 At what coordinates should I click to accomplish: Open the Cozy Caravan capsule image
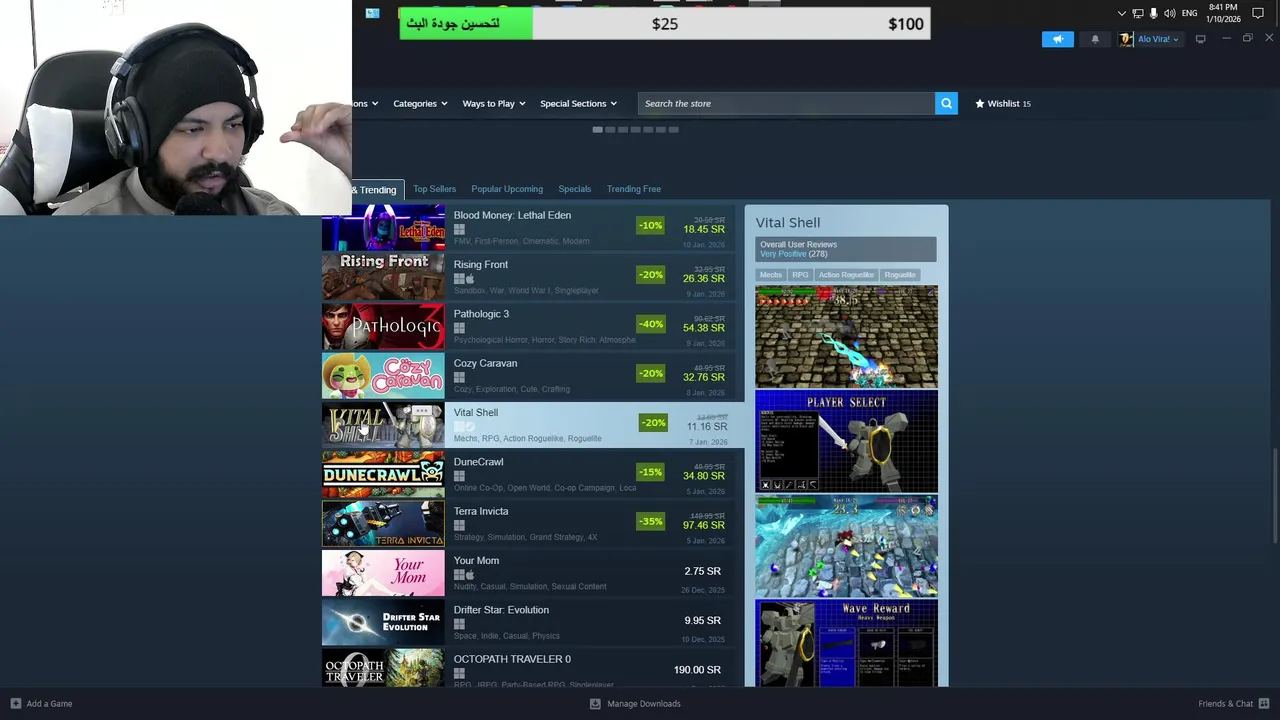(383, 376)
